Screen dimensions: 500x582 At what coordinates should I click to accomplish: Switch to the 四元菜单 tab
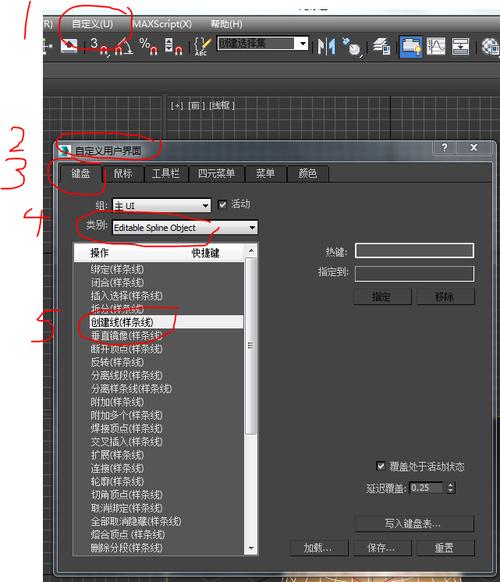[x=216, y=173]
